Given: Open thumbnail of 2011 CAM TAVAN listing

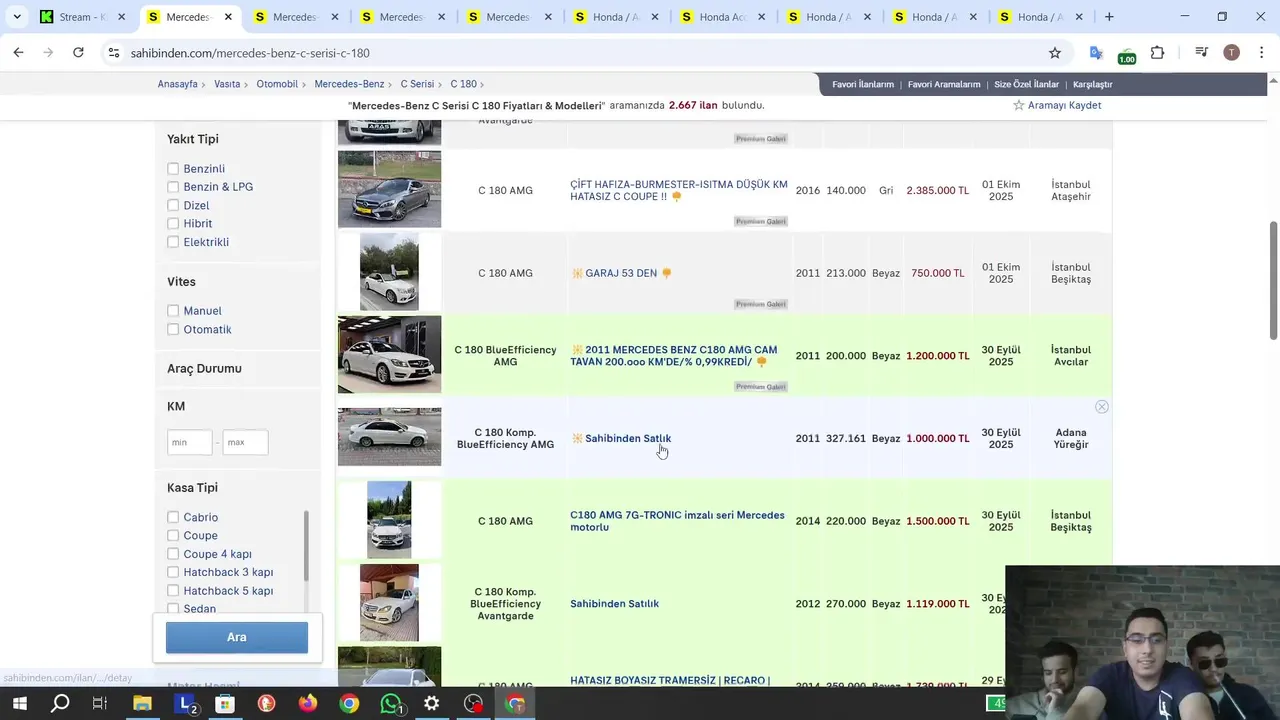Looking at the screenshot, I should pos(389,354).
